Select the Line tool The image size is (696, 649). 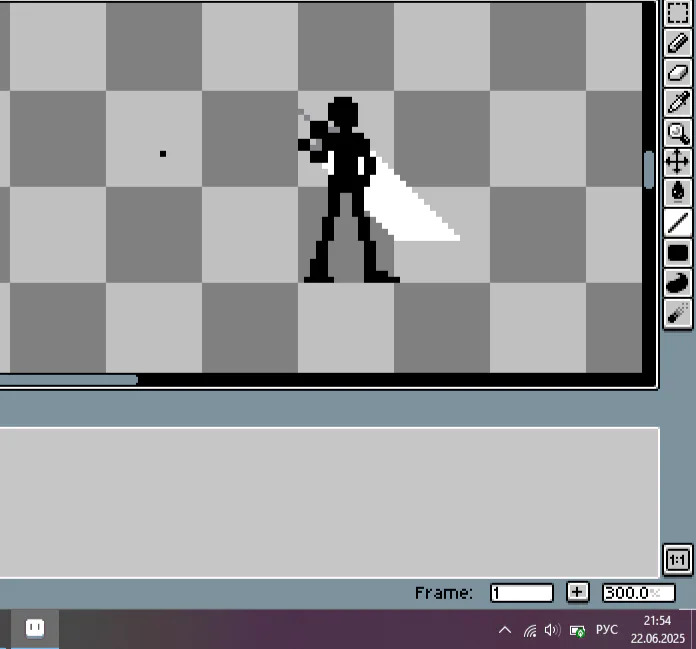(678, 222)
